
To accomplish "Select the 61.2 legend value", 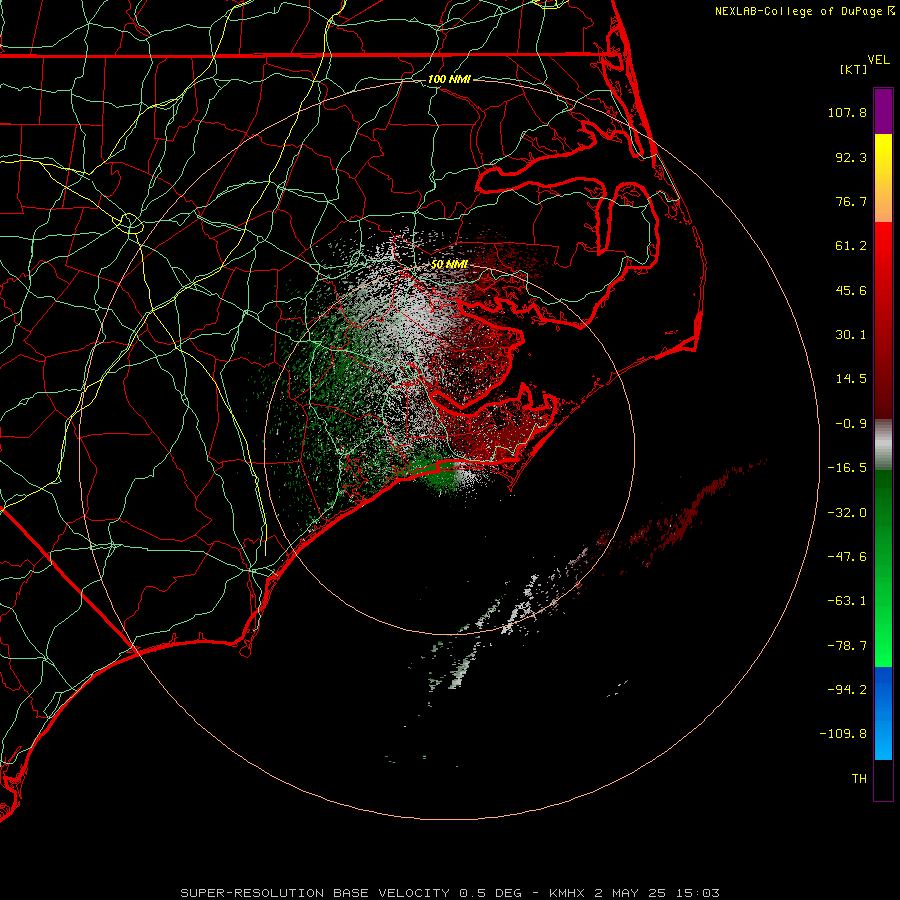I will (x=851, y=246).
